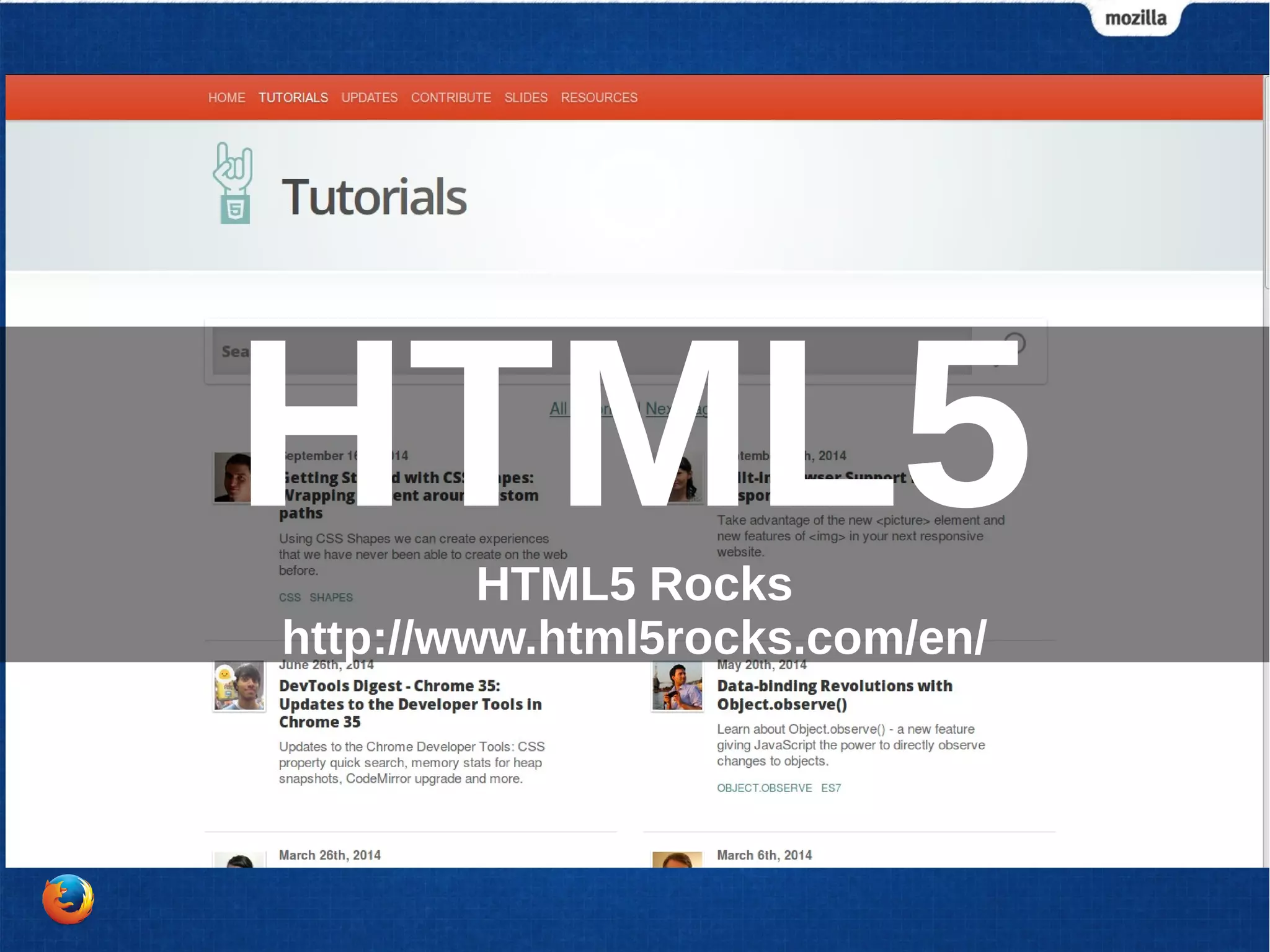Select the TUTORIALS navigation tab
Viewport: 1270px width, 952px height.
coord(293,98)
